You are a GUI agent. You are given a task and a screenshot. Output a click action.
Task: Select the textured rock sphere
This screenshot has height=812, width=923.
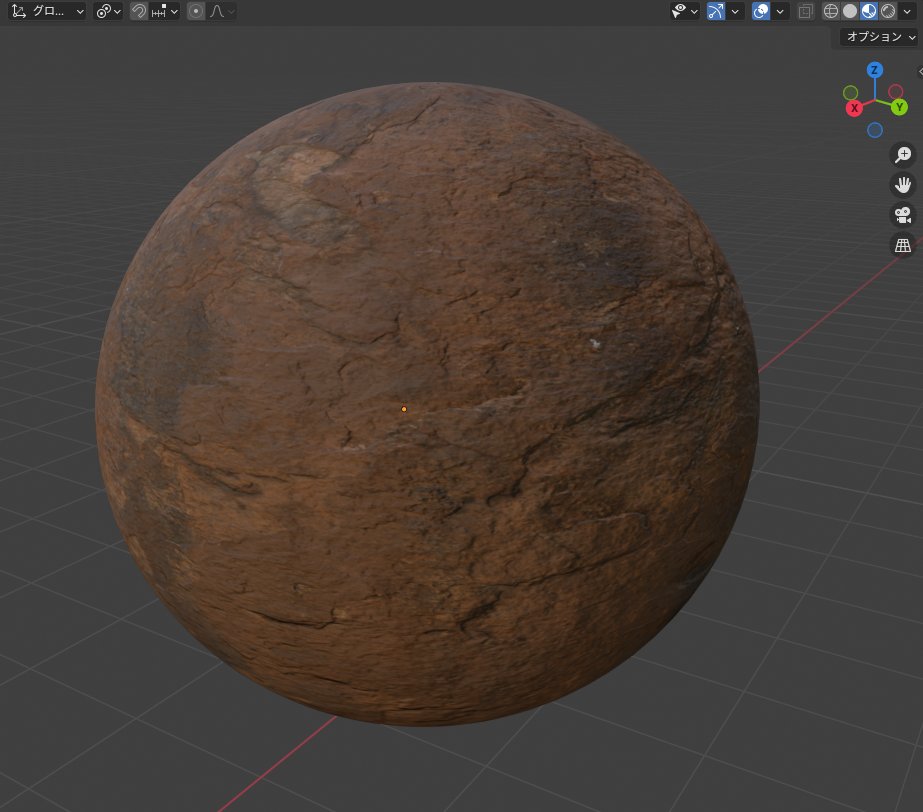(x=427, y=404)
